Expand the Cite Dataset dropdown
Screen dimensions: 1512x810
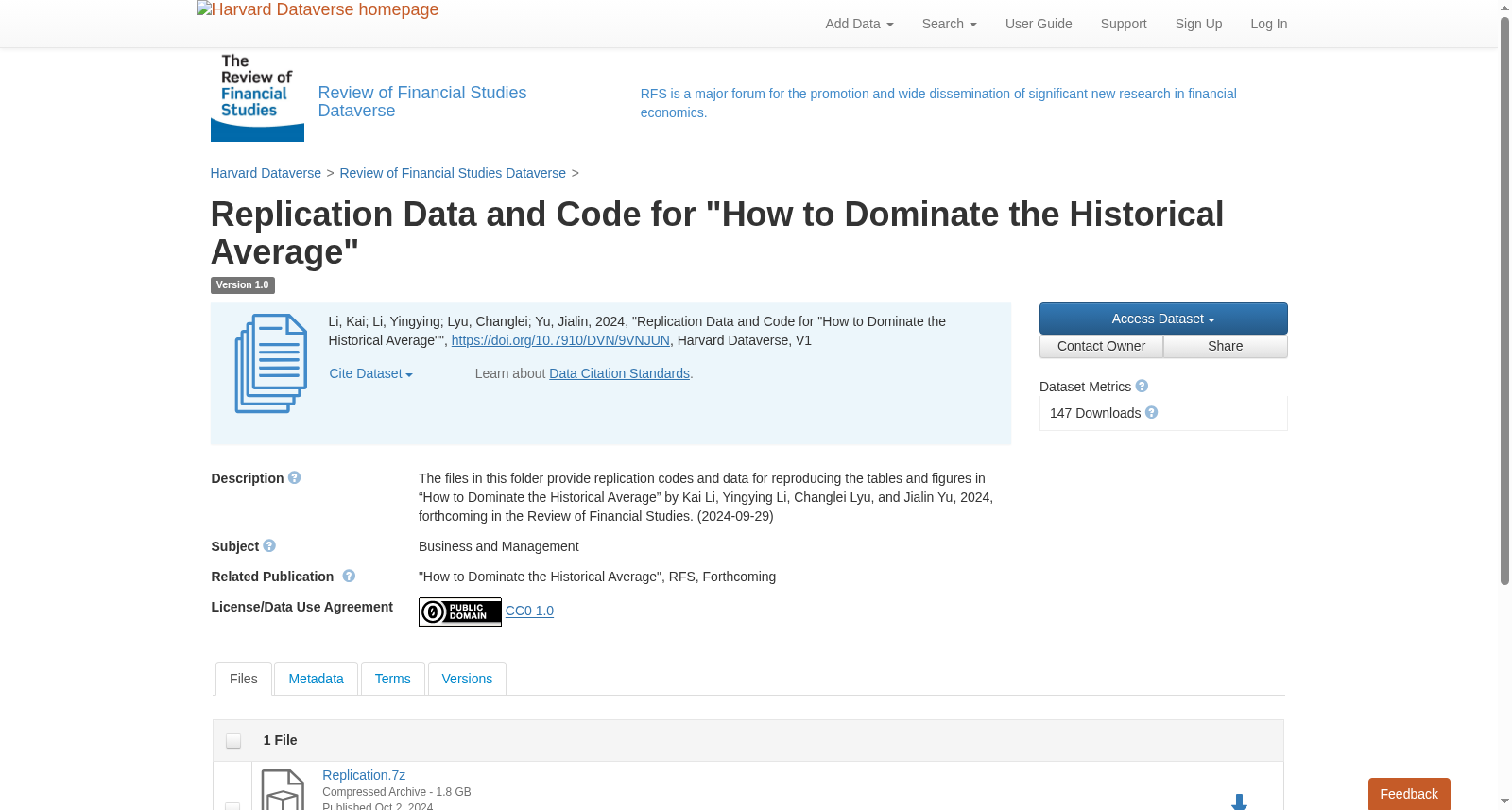(370, 373)
